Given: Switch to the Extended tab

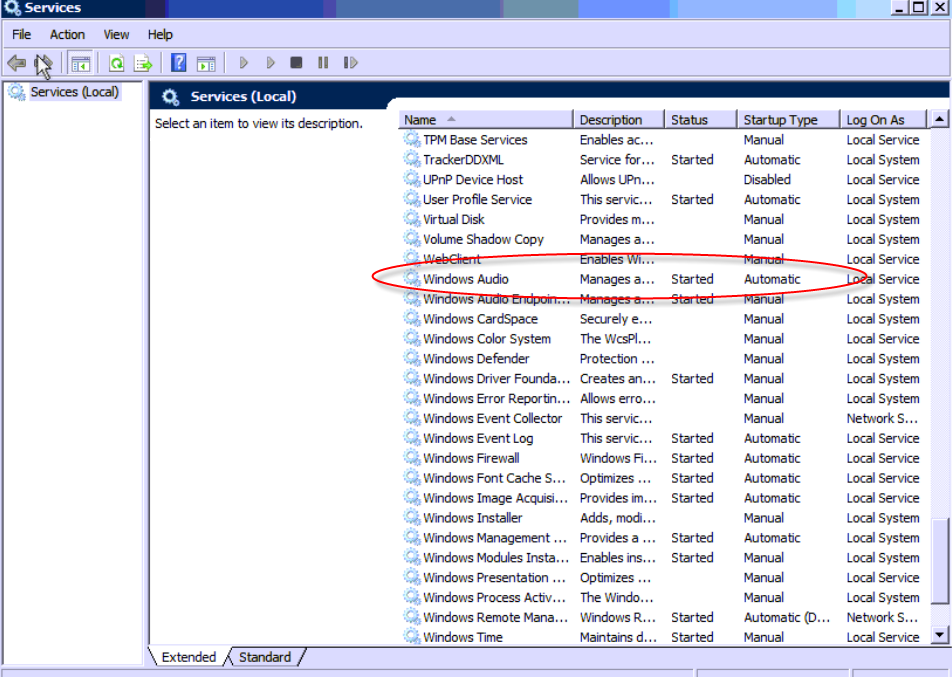Looking at the screenshot, I should [189, 657].
